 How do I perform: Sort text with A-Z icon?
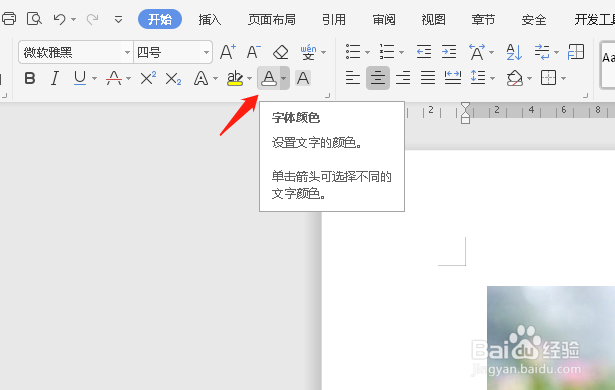[x=514, y=52]
